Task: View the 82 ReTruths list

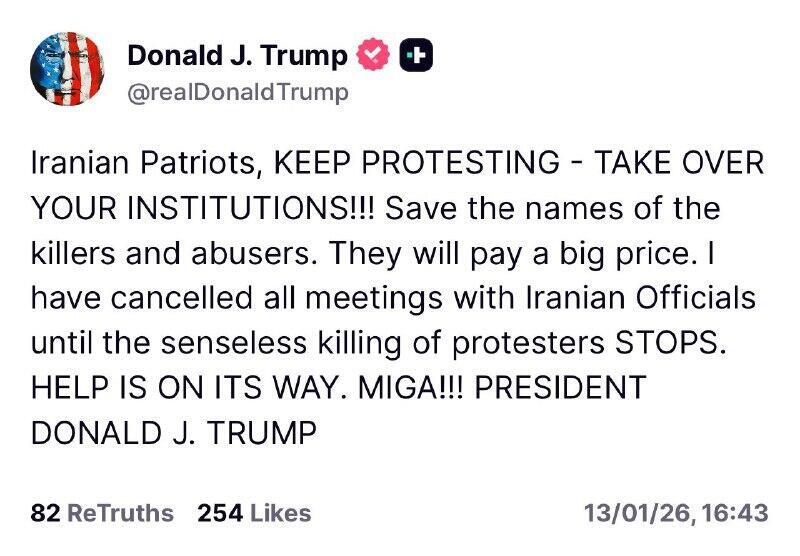Action: click(102, 513)
